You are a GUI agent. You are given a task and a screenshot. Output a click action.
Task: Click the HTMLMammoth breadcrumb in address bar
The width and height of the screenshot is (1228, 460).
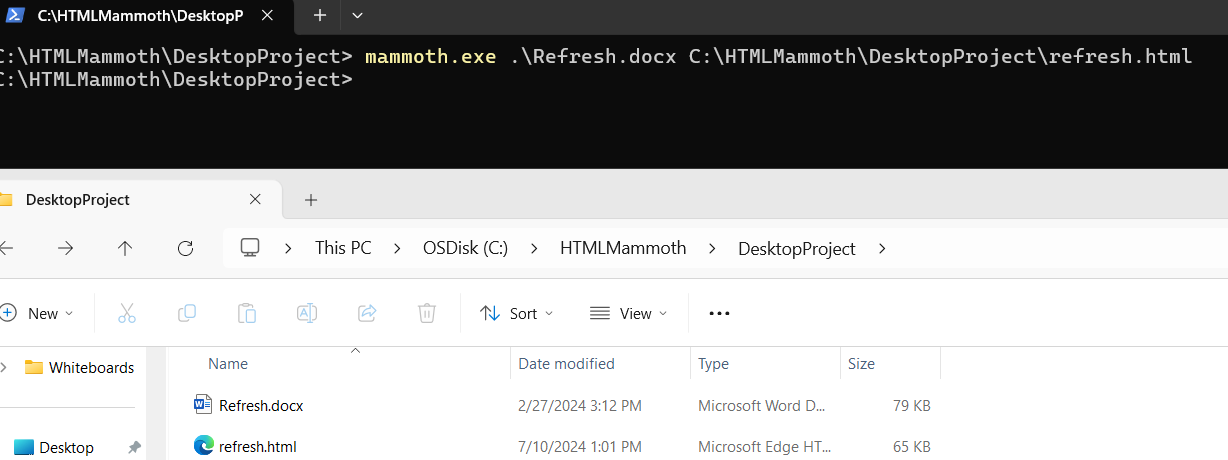623,248
